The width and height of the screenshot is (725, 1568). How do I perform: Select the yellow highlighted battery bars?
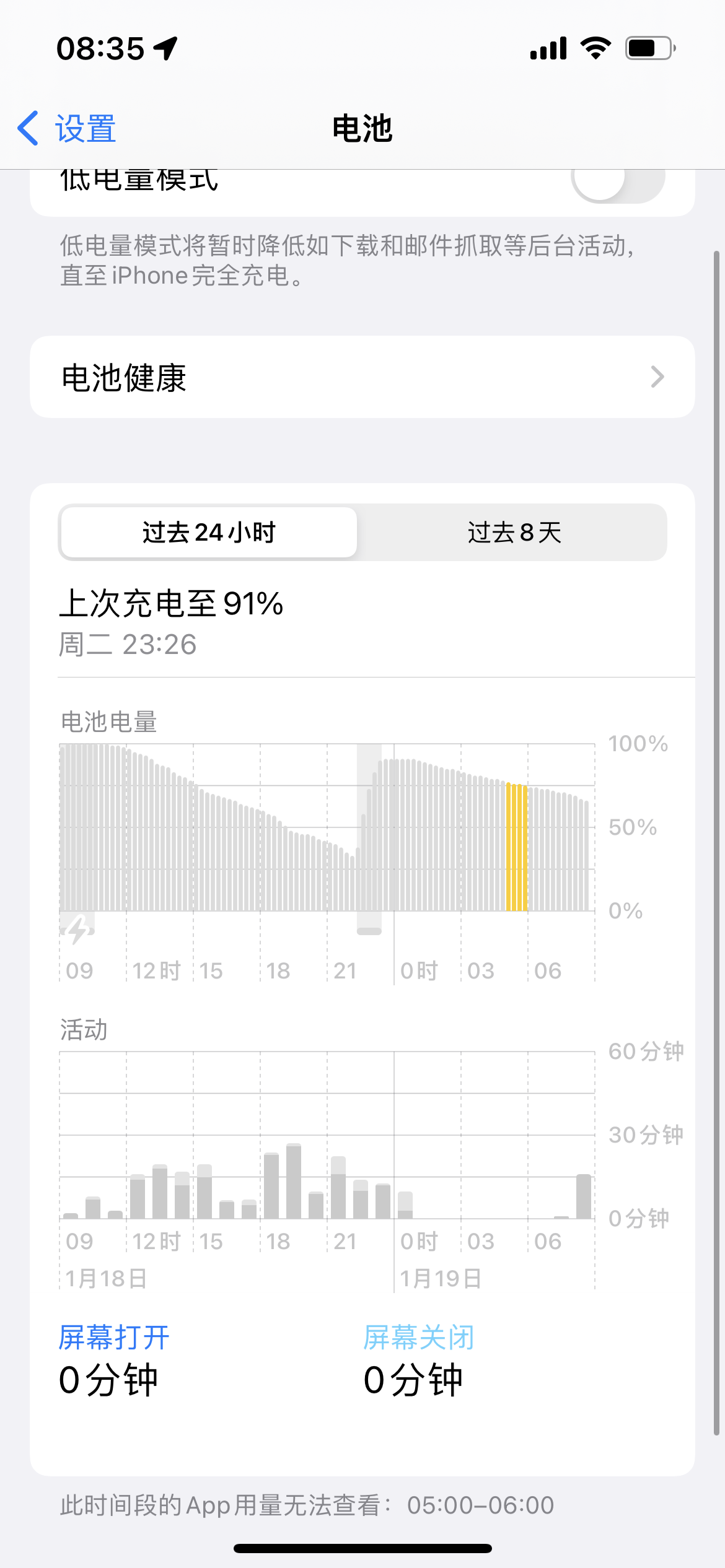[x=517, y=847]
